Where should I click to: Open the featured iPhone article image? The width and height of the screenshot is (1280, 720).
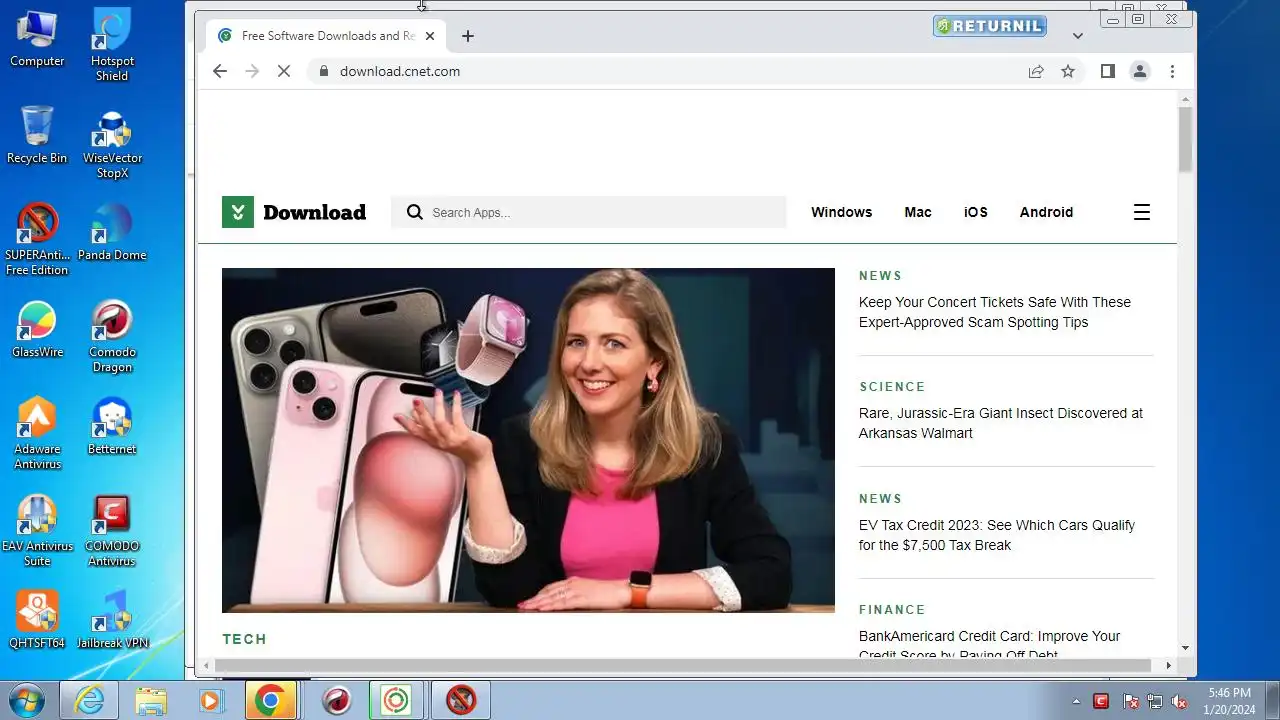pyautogui.click(x=528, y=440)
